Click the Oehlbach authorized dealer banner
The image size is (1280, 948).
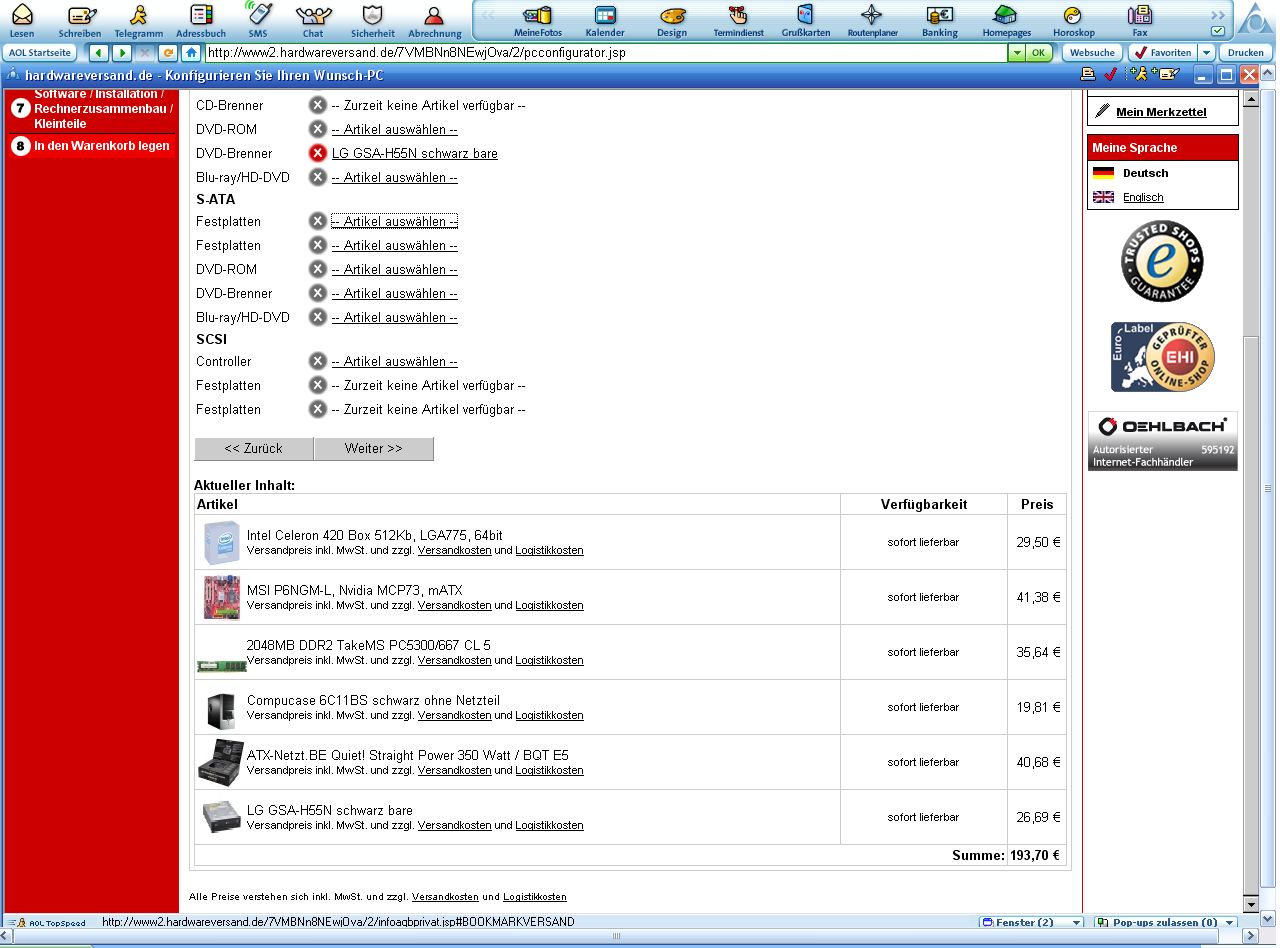(x=1162, y=441)
